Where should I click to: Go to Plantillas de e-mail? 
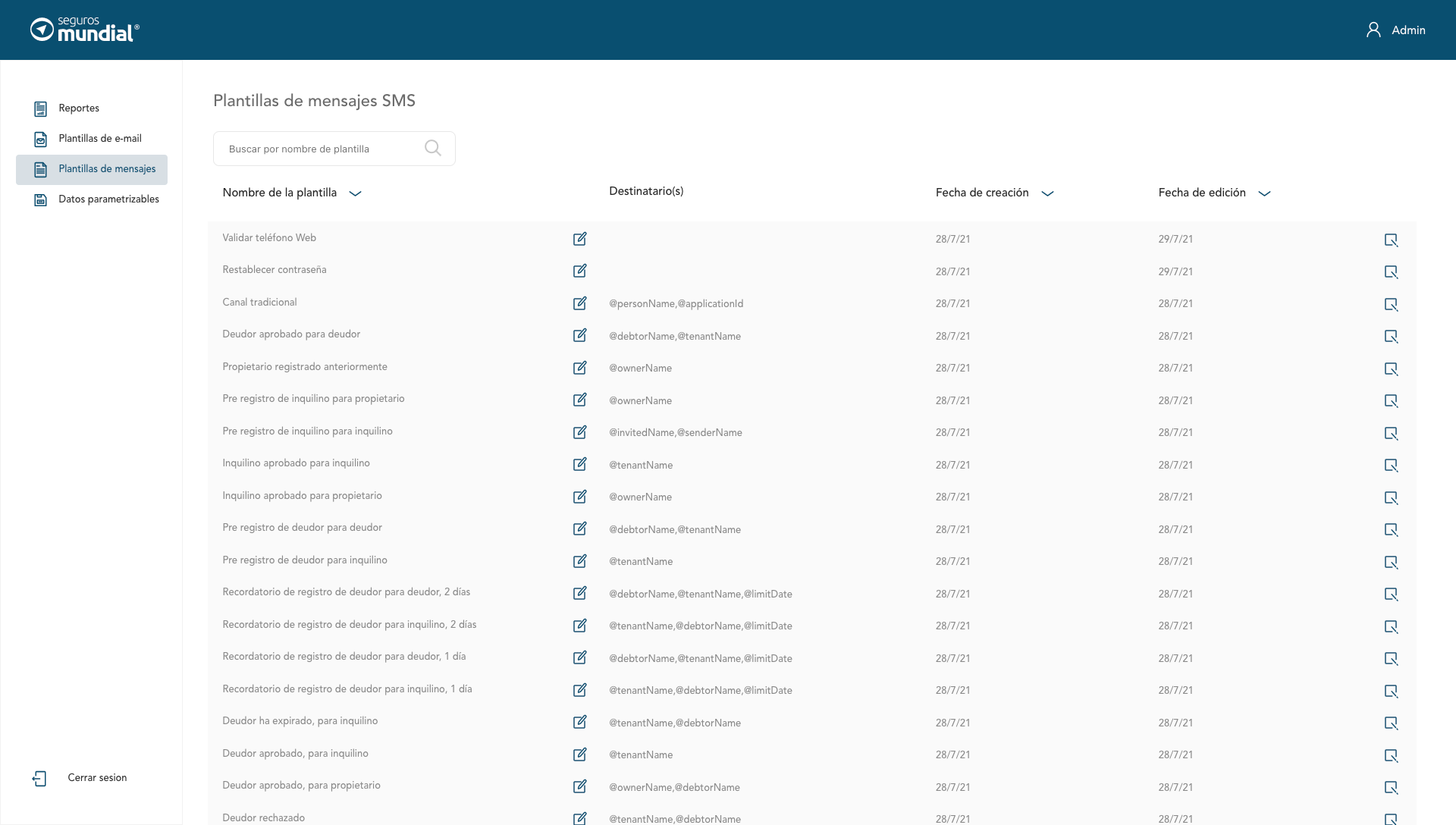point(99,139)
